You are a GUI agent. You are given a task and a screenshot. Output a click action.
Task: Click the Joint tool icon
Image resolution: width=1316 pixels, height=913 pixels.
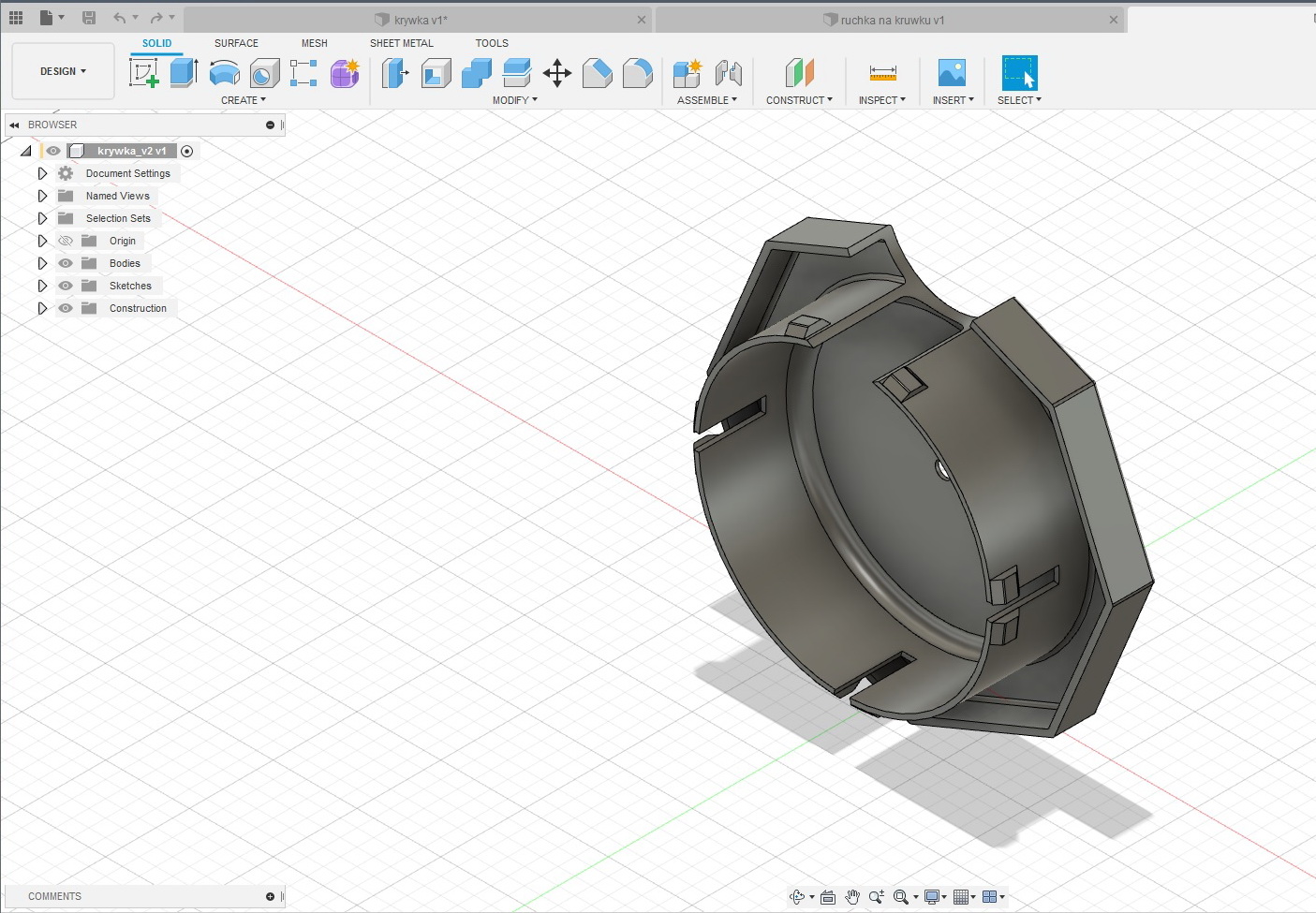pos(728,73)
